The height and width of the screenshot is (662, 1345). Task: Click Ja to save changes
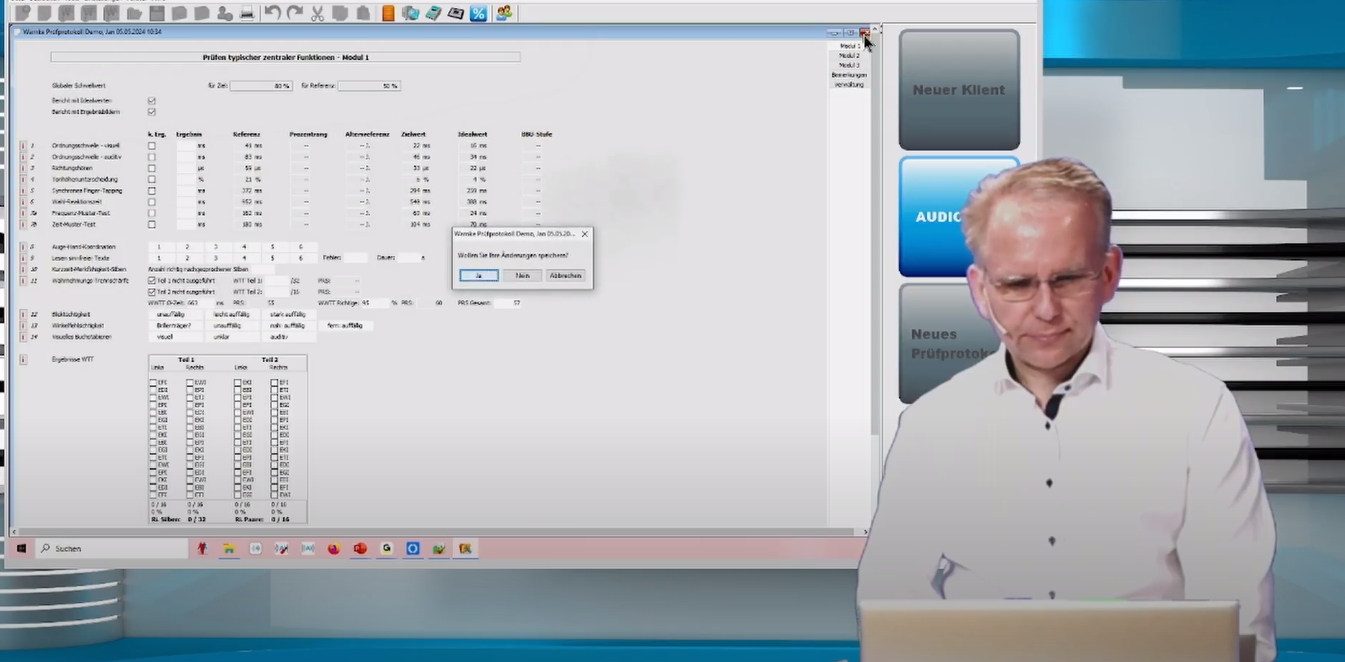[479, 275]
